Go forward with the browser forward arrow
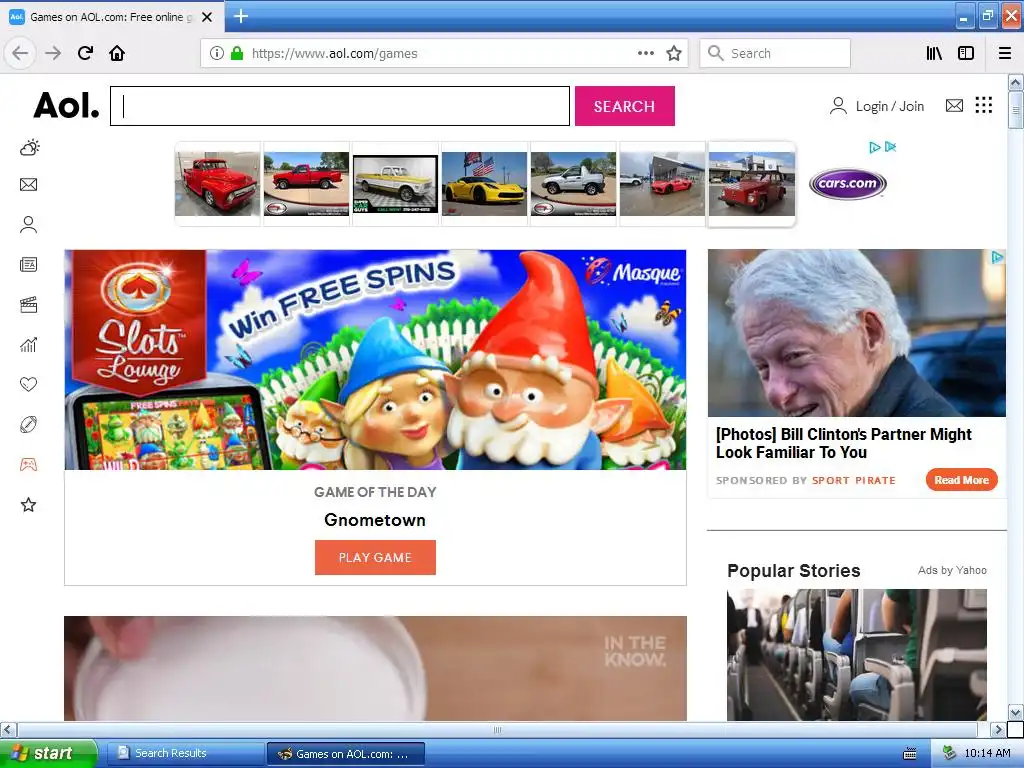Image resolution: width=1024 pixels, height=768 pixels. (53, 53)
